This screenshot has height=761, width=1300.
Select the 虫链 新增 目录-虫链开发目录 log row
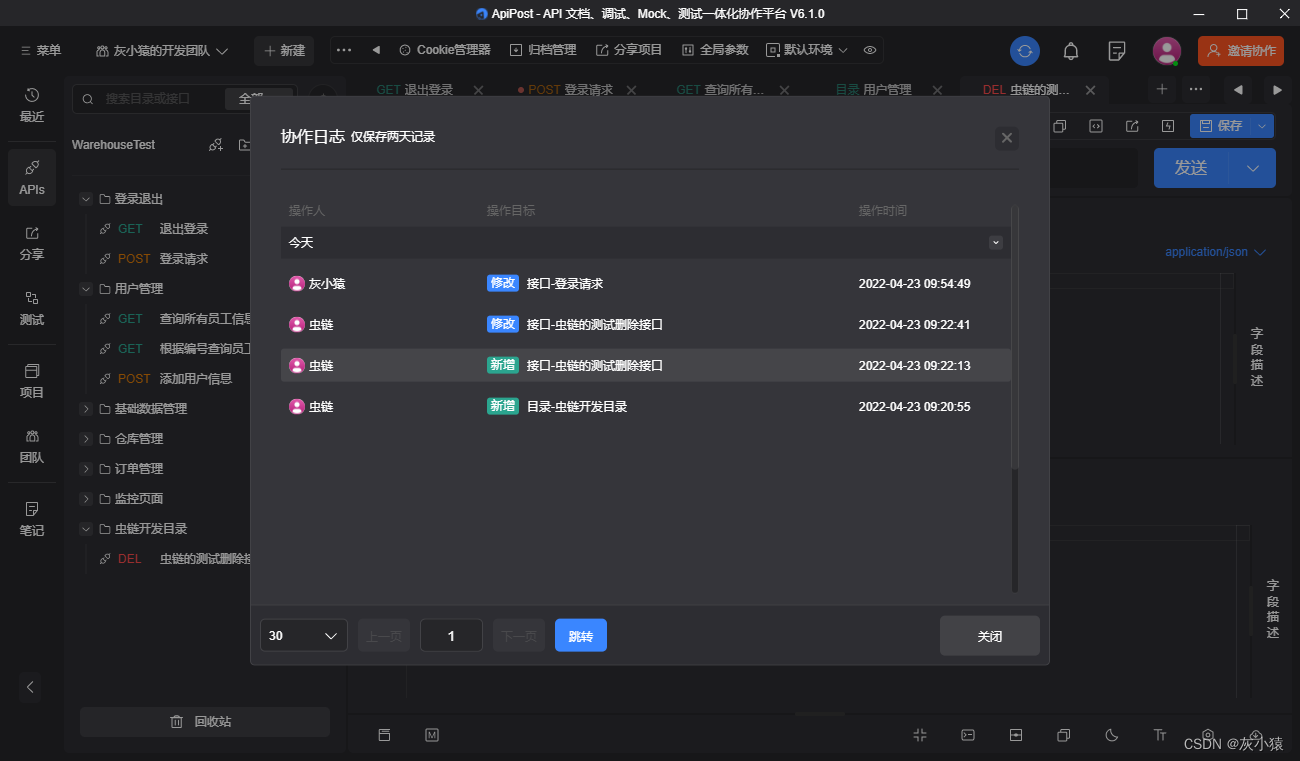(646, 407)
